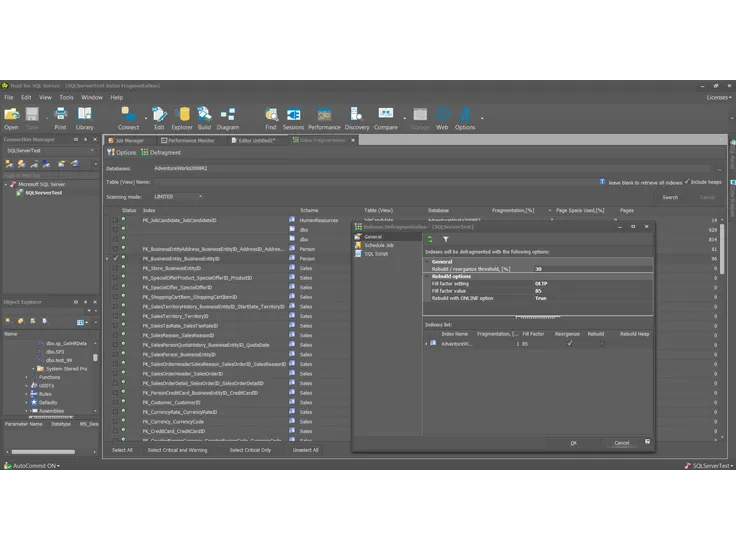736x550 pixels.
Task: Open the Window menu
Action: [92, 98]
